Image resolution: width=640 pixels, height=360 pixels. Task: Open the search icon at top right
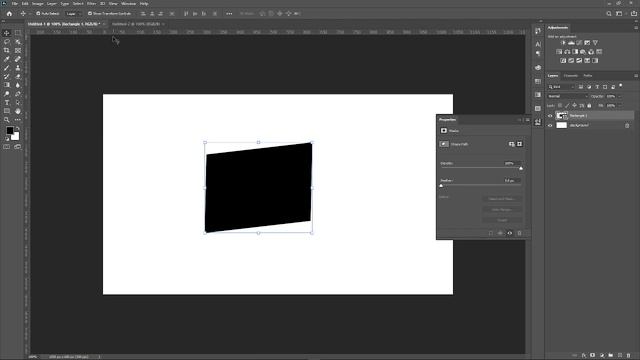[x=609, y=13]
